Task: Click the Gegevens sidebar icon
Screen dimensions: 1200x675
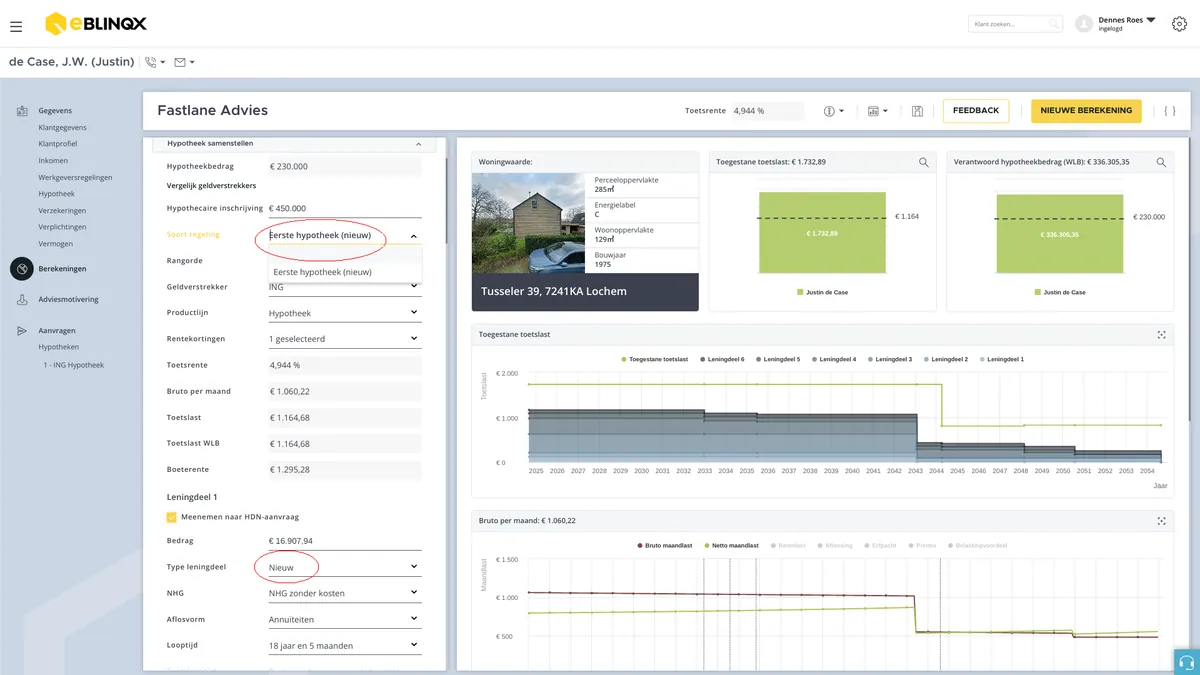Action: (x=22, y=111)
